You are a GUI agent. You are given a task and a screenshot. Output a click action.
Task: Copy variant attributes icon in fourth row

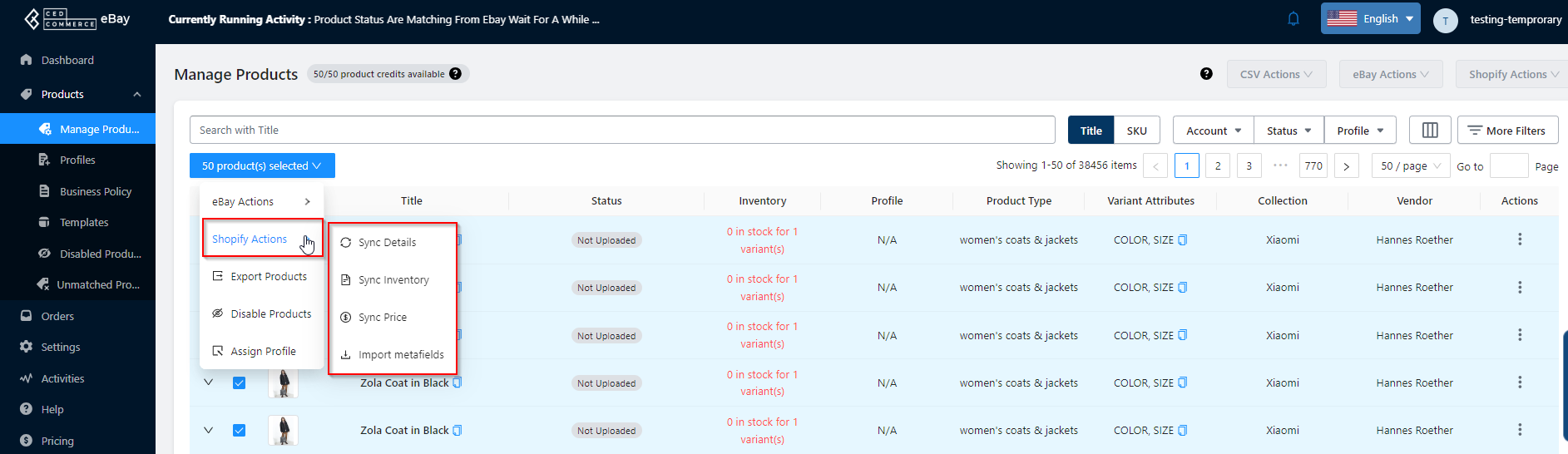pyautogui.click(x=1183, y=383)
